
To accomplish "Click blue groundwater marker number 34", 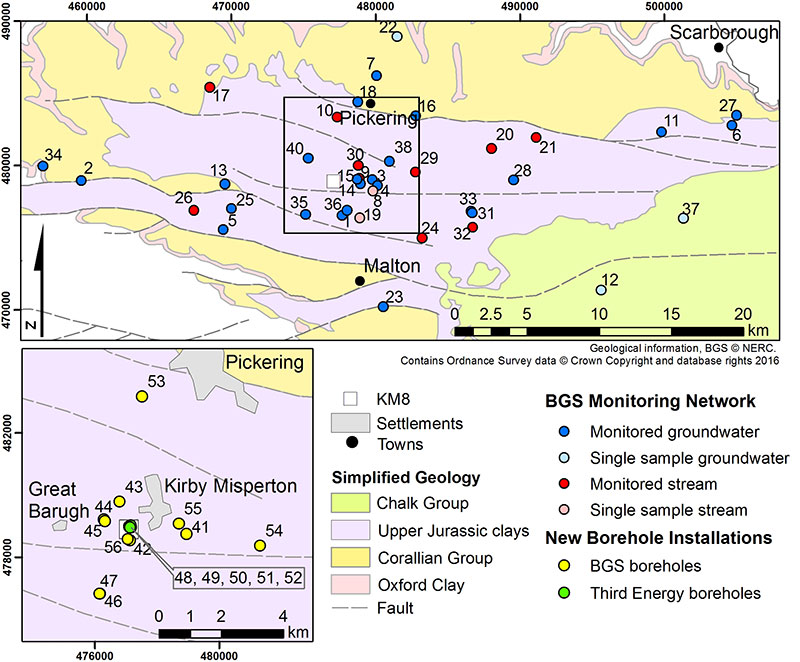I will pos(42,166).
